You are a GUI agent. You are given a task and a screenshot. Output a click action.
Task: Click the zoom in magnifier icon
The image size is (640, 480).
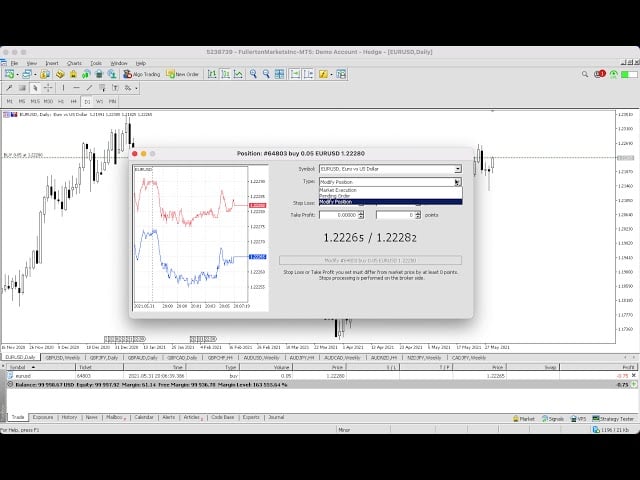tap(253, 74)
